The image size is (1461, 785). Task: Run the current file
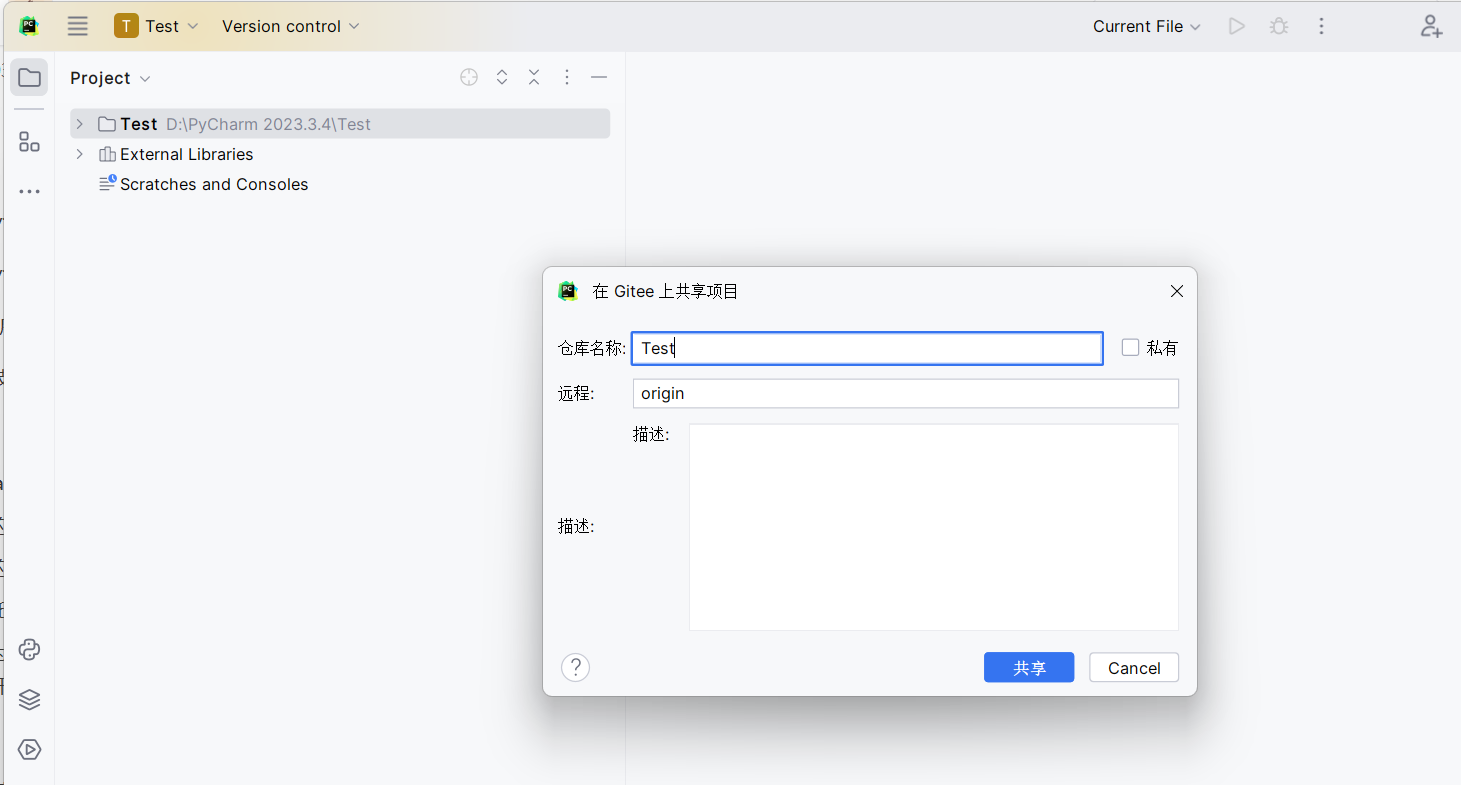[x=1237, y=27]
